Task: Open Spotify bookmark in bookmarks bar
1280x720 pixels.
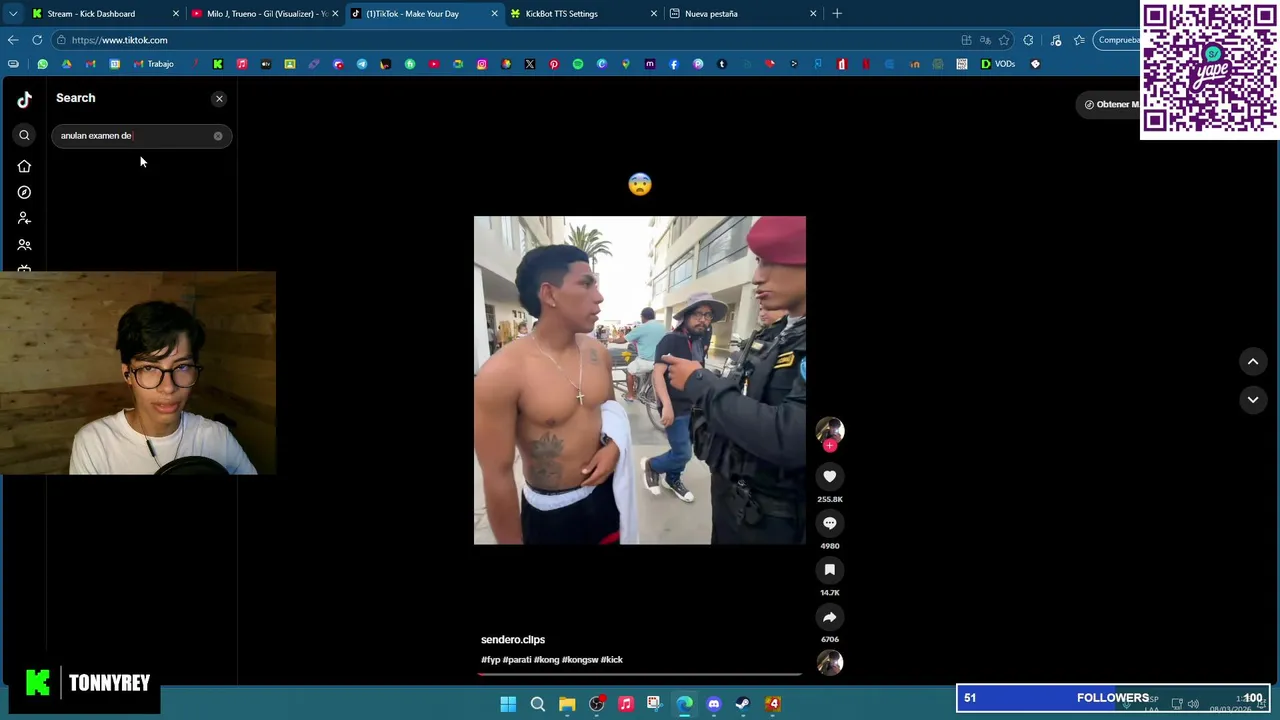Action: 578,64
